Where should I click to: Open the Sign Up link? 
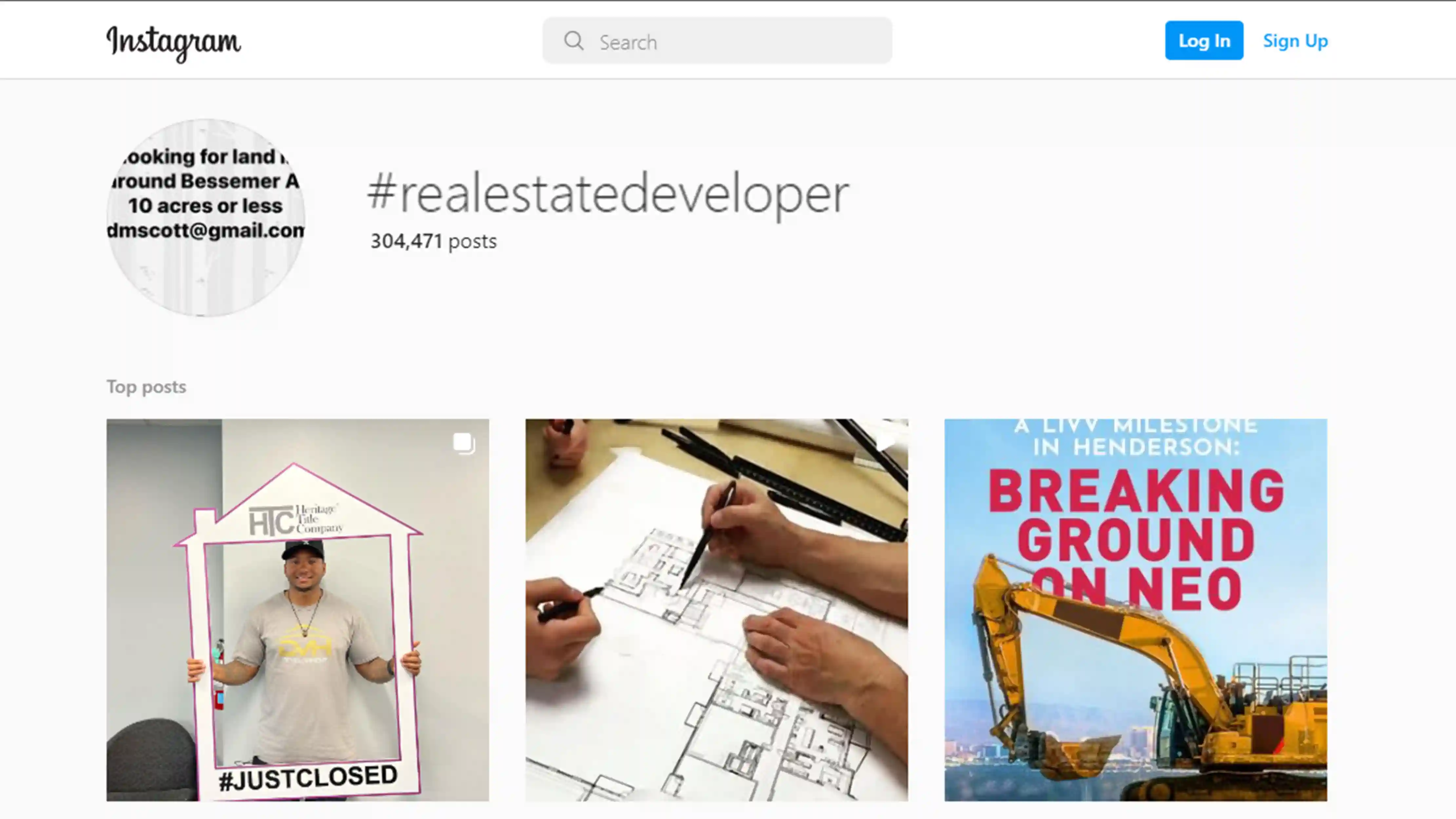click(1295, 41)
